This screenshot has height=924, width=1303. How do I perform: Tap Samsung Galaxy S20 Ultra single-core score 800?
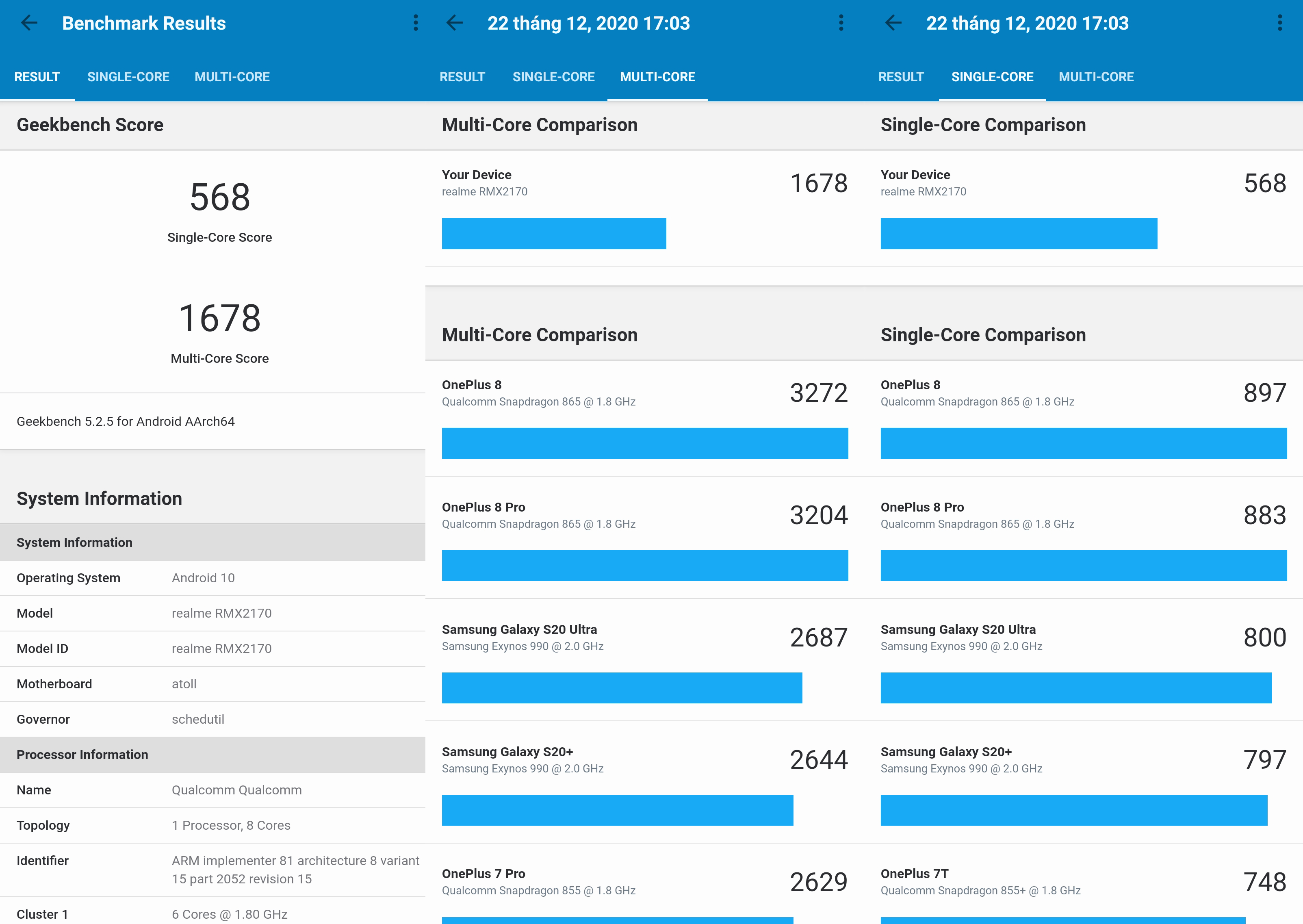[1265, 638]
